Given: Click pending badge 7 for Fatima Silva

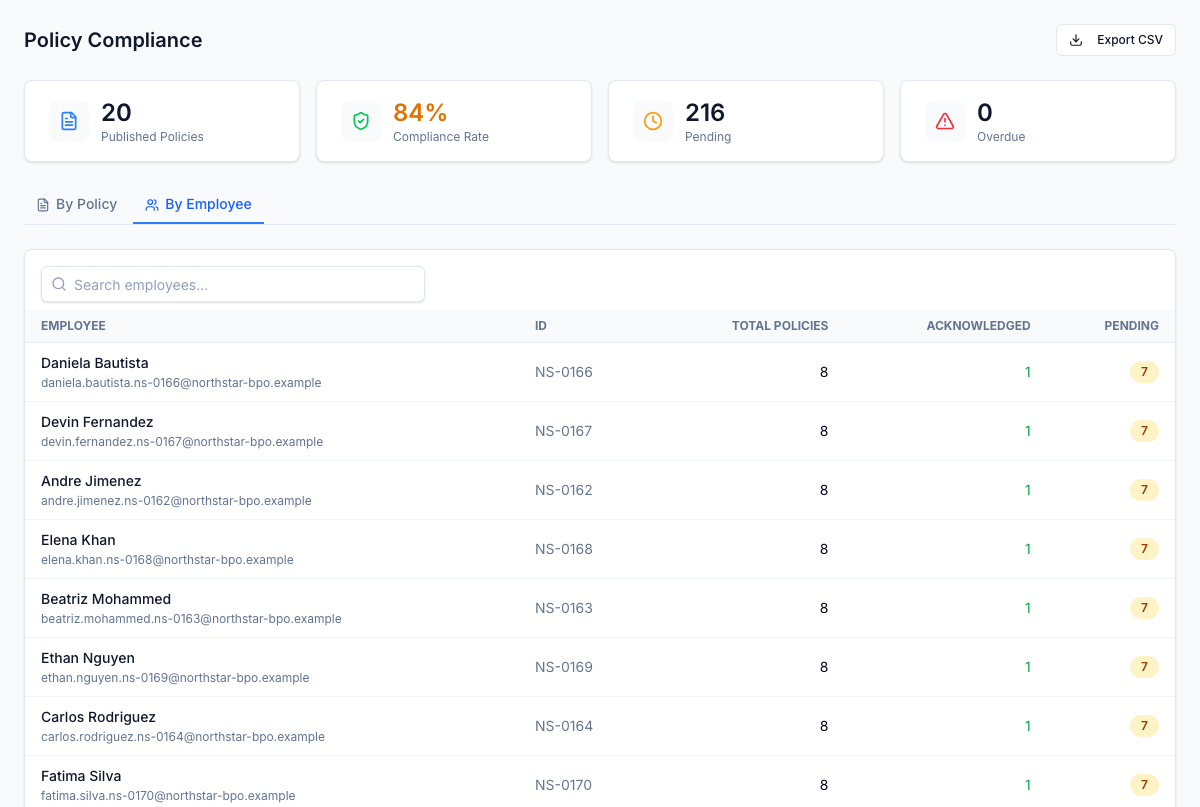Looking at the screenshot, I should (1144, 785).
